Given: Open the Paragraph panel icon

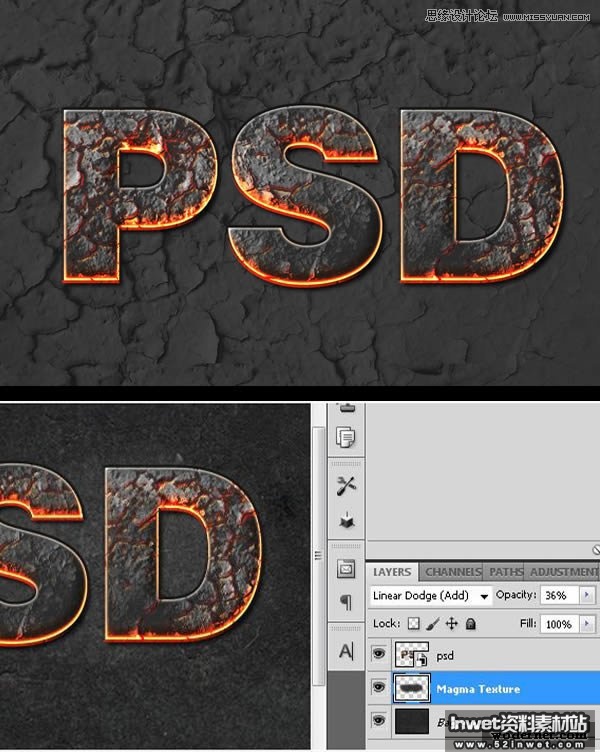Looking at the screenshot, I should pos(346,601).
